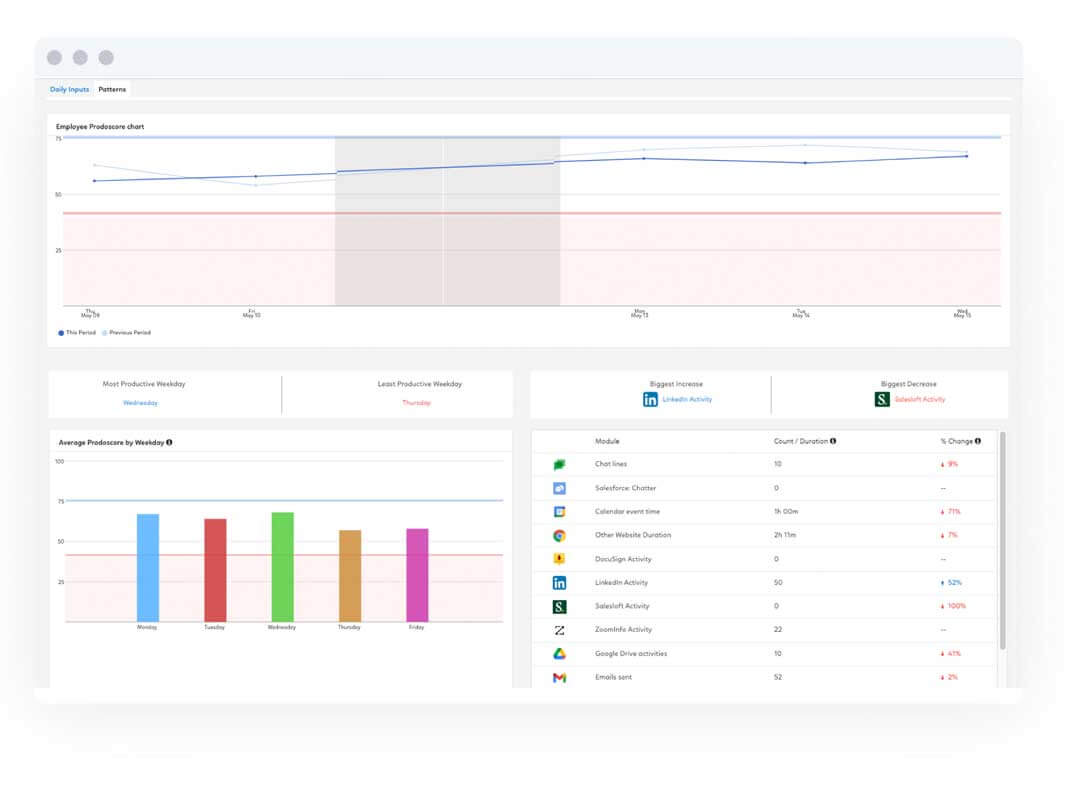Image resolution: width=1071 pixels, height=794 pixels.
Task: Select the Google Drive icon next to Google Drive activities
Action: tap(560, 653)
